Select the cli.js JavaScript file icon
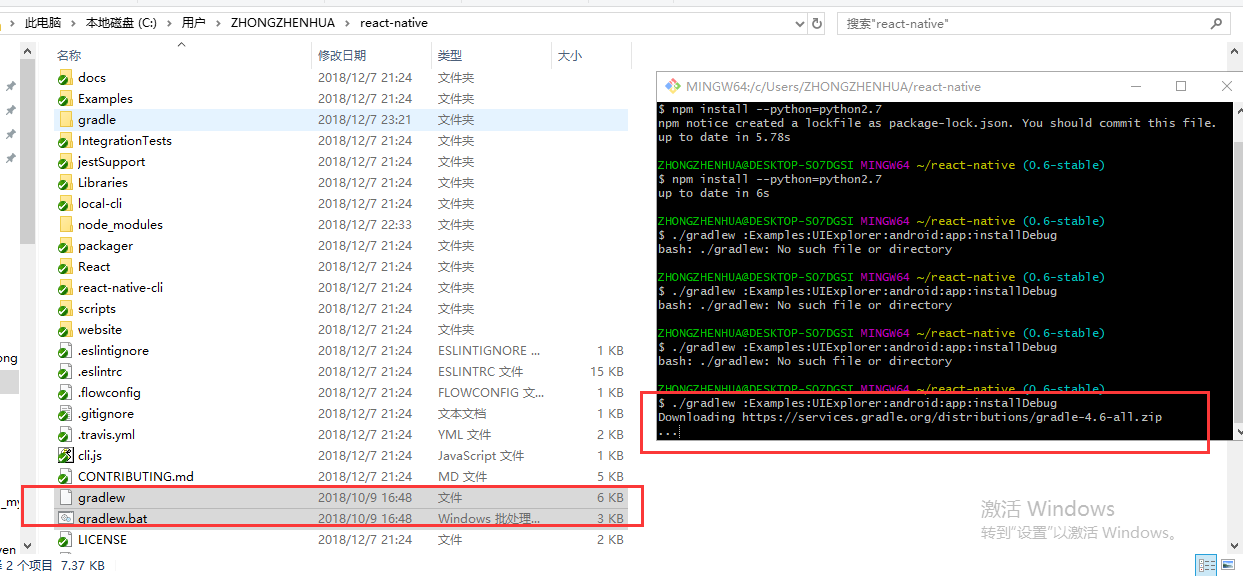Viewport: 1243px width, 576px height. click(x=65, y=456)
